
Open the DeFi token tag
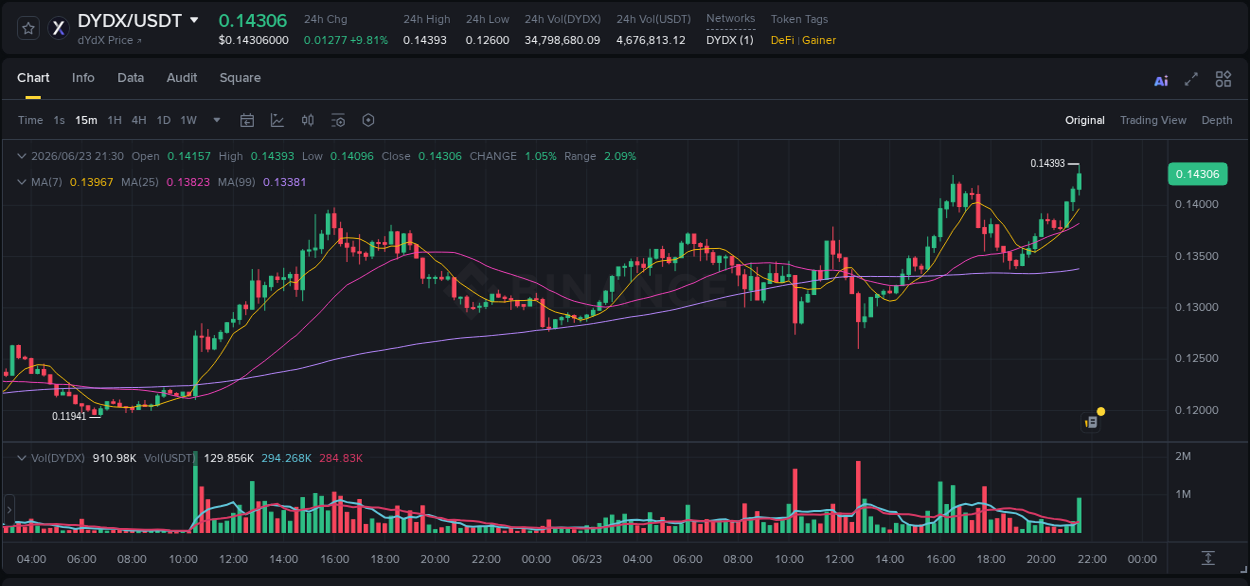[783, 40]
